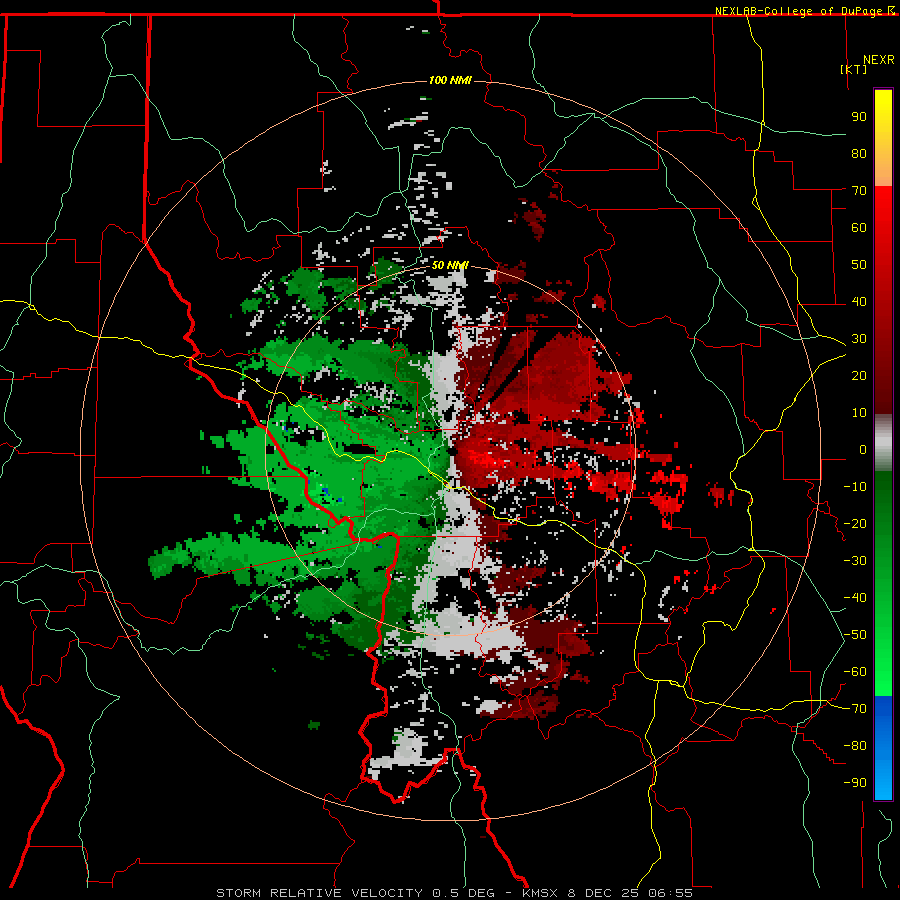The height and width of the screenshot is (900, 900).
Task: Click the 20 knot color scale label
Action: point(859,375)
